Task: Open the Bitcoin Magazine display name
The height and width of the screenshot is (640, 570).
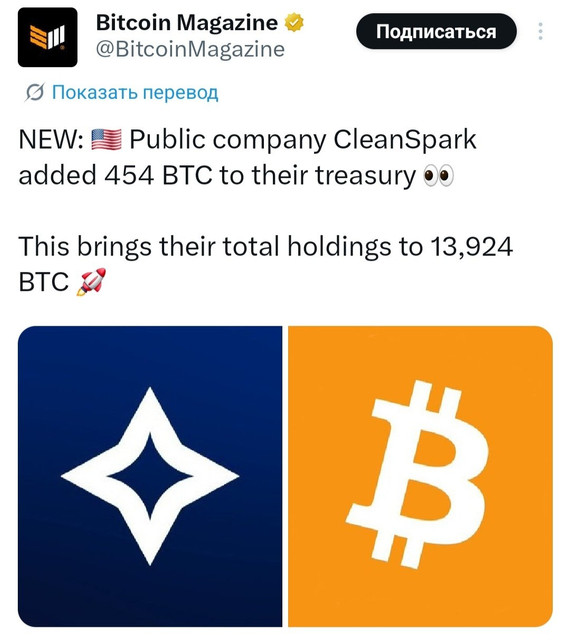Action: [187, 22]
